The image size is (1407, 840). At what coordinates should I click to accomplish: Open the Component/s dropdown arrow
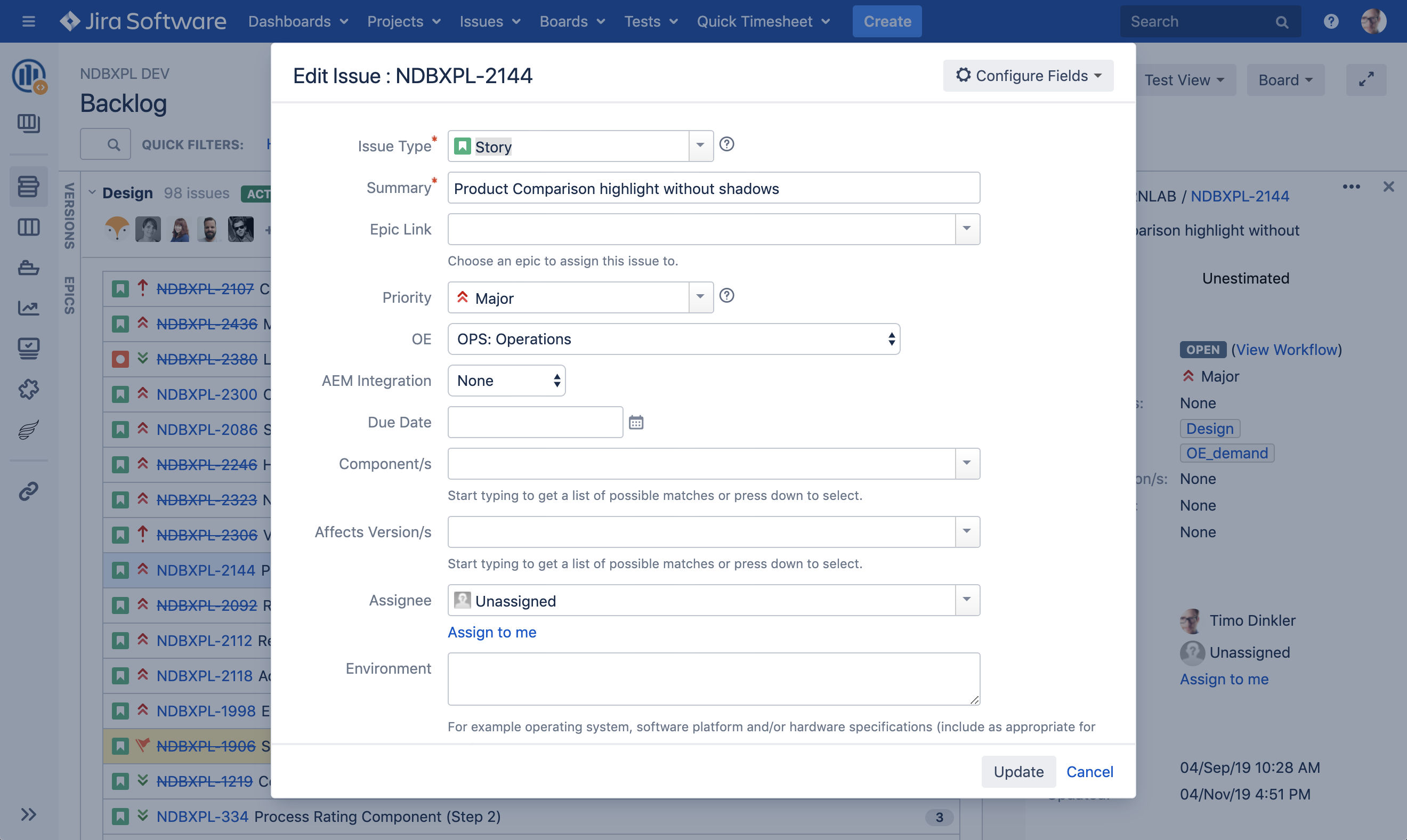point(967,464)
